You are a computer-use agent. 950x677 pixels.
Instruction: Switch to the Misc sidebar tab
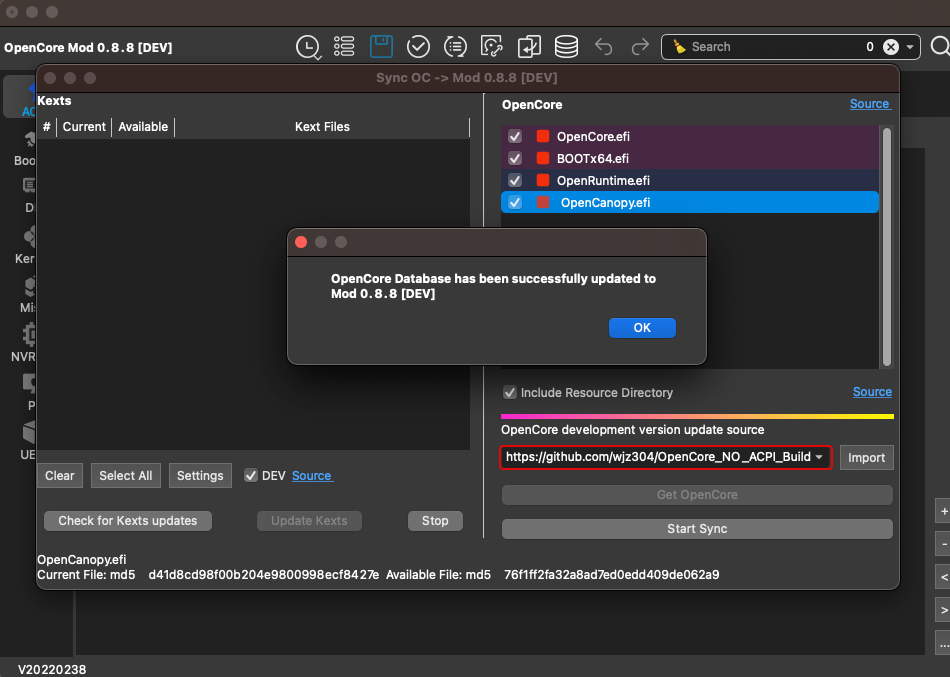27,295
